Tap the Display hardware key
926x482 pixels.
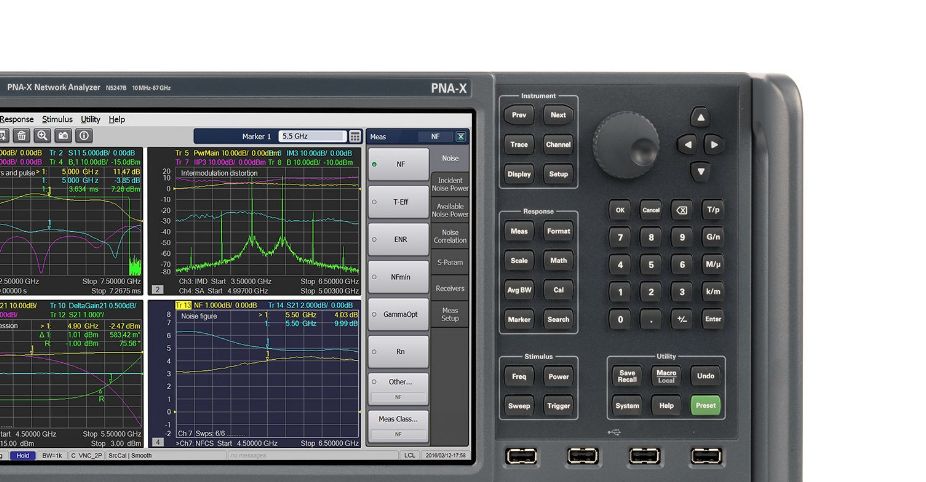click(519, 174)
